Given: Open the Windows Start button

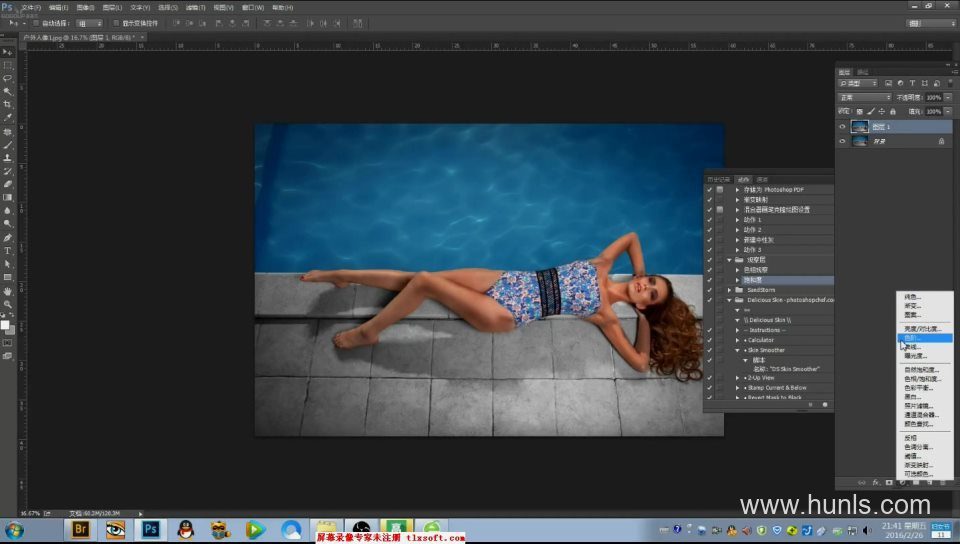Looking at the screenshot, I should (x=14, y=530).
